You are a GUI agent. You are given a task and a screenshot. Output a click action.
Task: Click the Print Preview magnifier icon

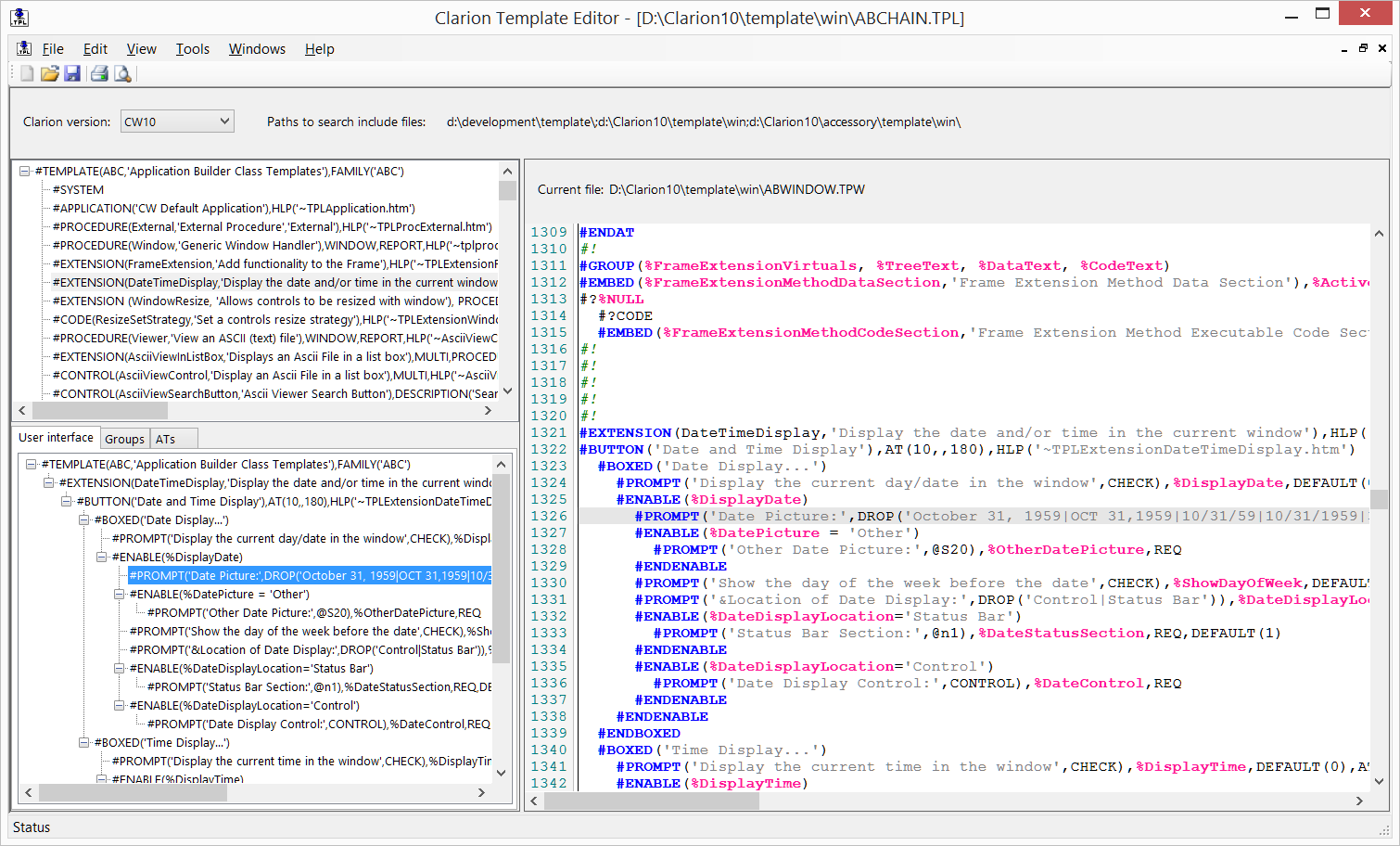coord(122,73)
